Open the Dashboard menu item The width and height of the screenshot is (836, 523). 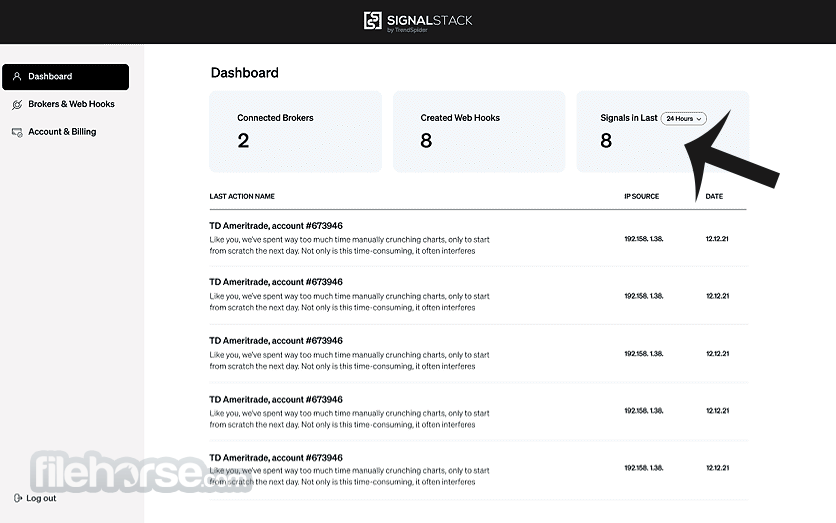coord(66,77)
